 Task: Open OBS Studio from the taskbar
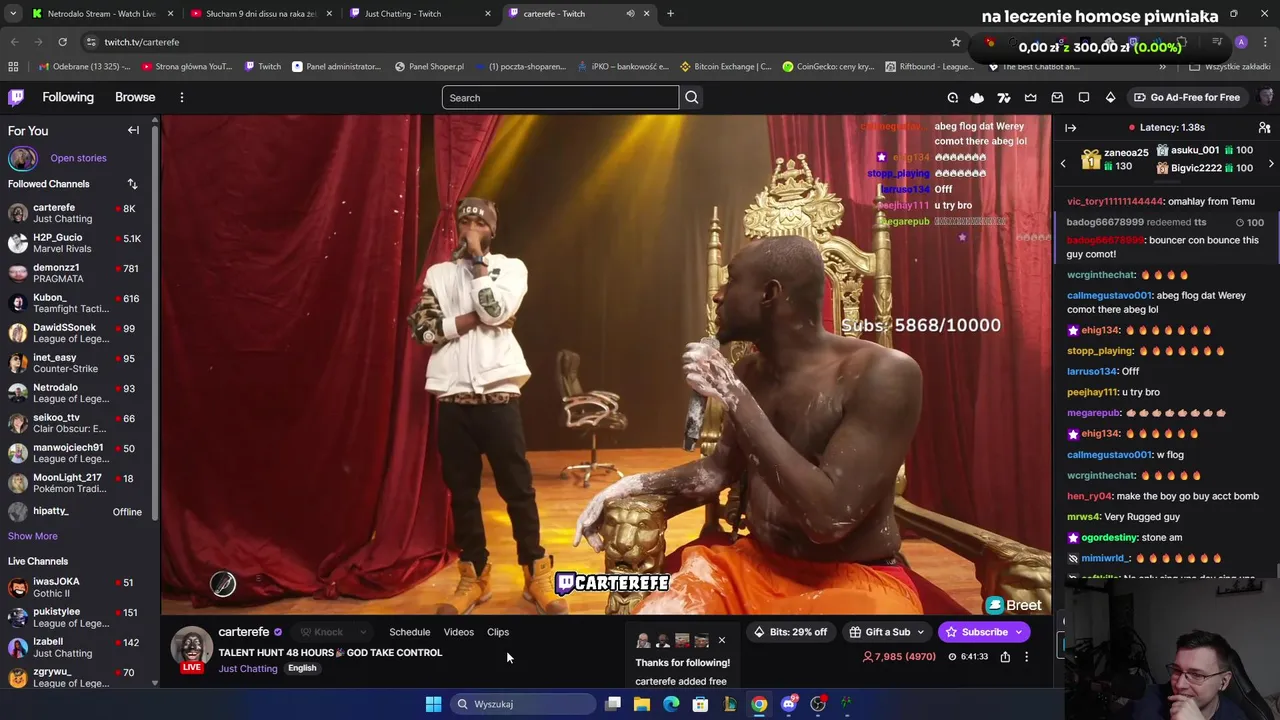[818, 704]
